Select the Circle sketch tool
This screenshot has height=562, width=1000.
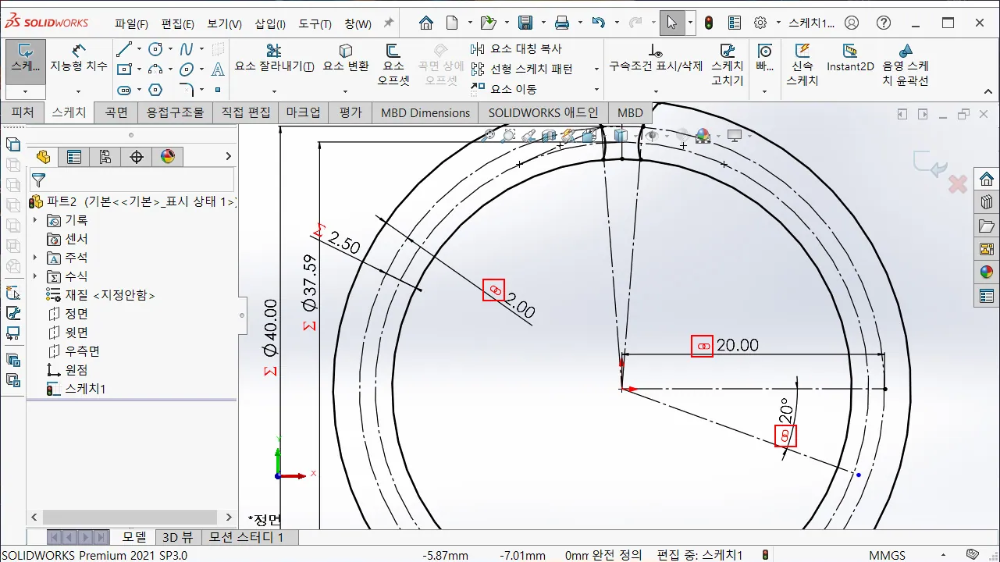[x=156, y=49]
